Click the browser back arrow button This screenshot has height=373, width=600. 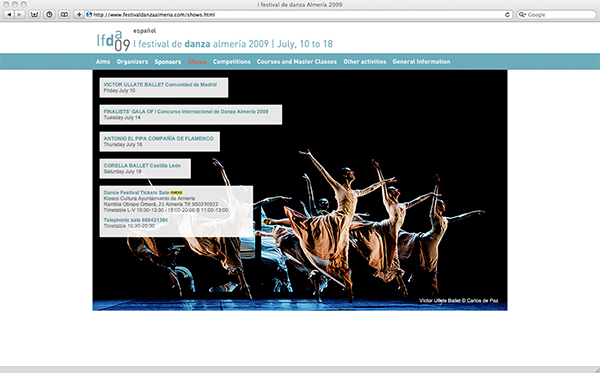pyautogui.click(x=9, y=15)
